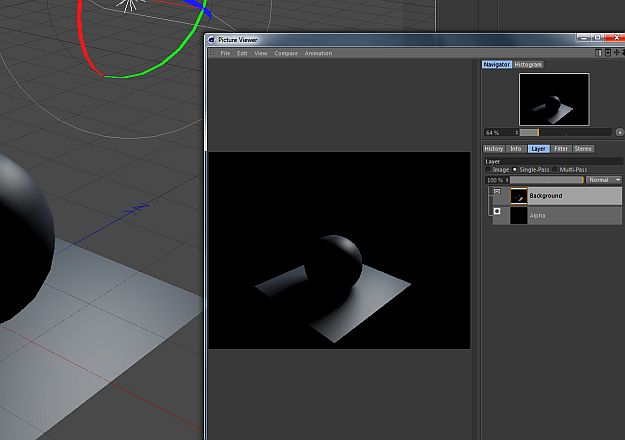Maximize the Picture Viewer window
The width and height of the screenshot is (625, 440).
[x=597, y=38]
